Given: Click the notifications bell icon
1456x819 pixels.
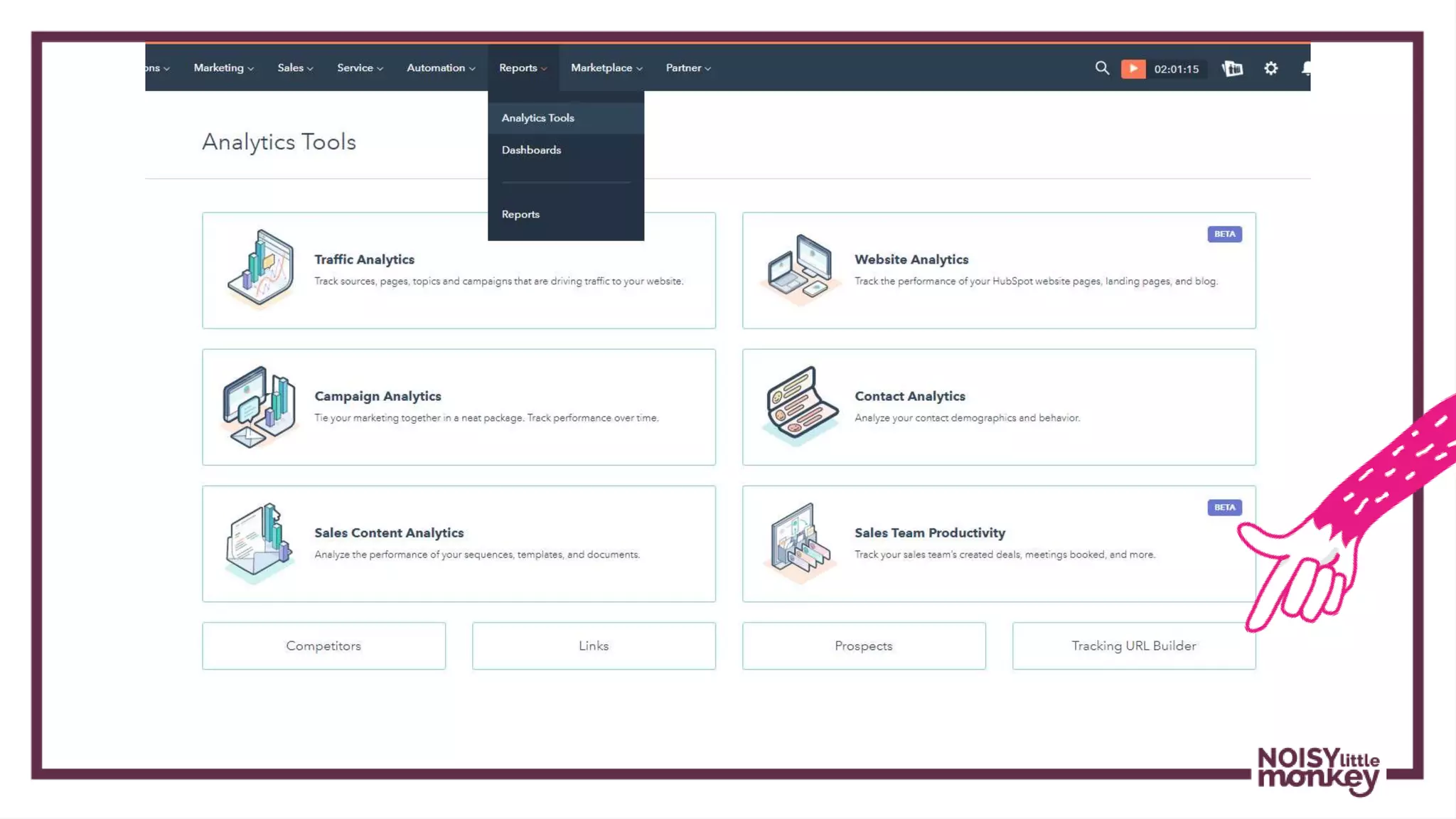Looking at the screenshot, I should coord(1306,68).
